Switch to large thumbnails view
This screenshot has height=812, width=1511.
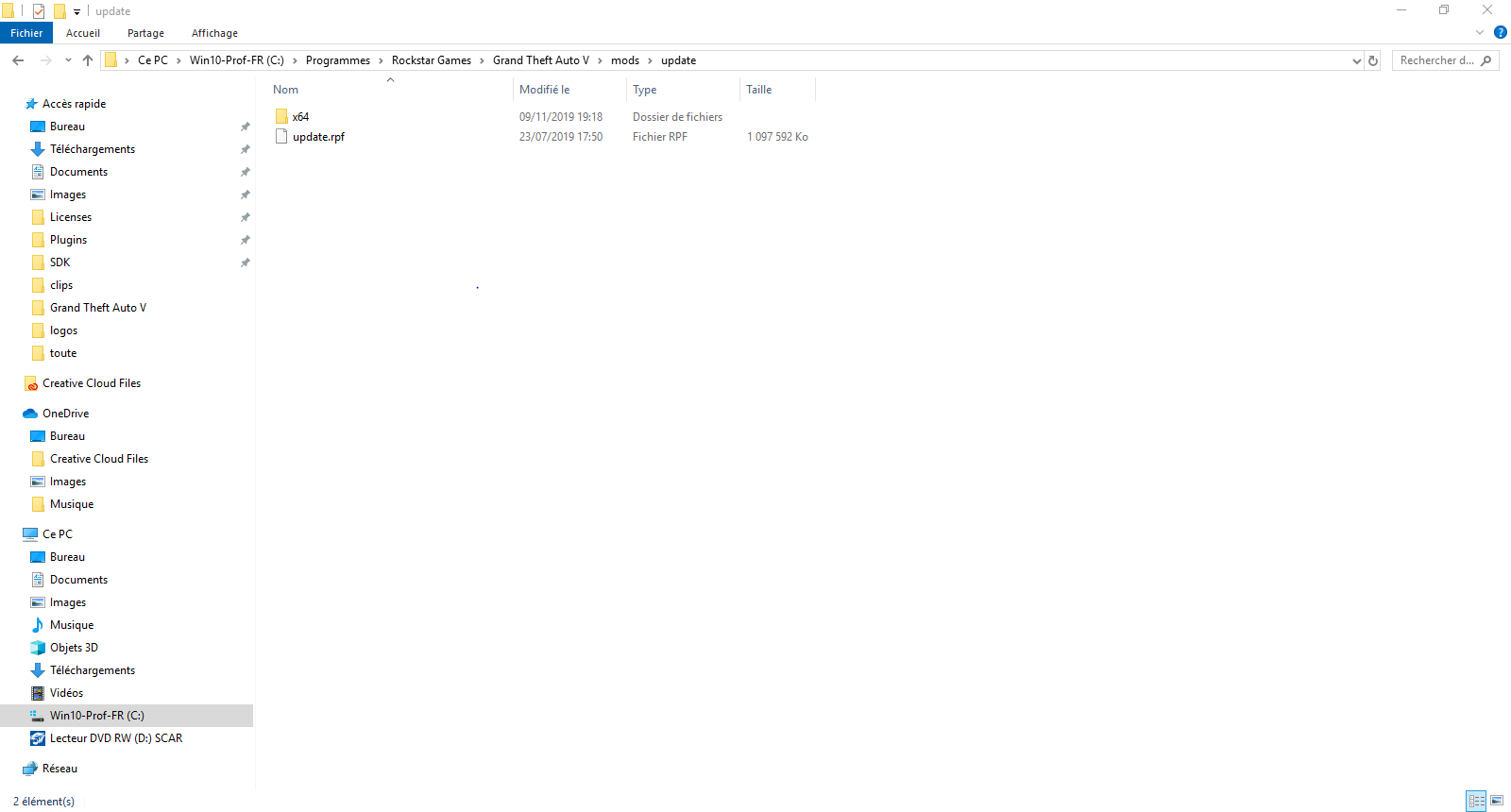(x=1497, y=801)
